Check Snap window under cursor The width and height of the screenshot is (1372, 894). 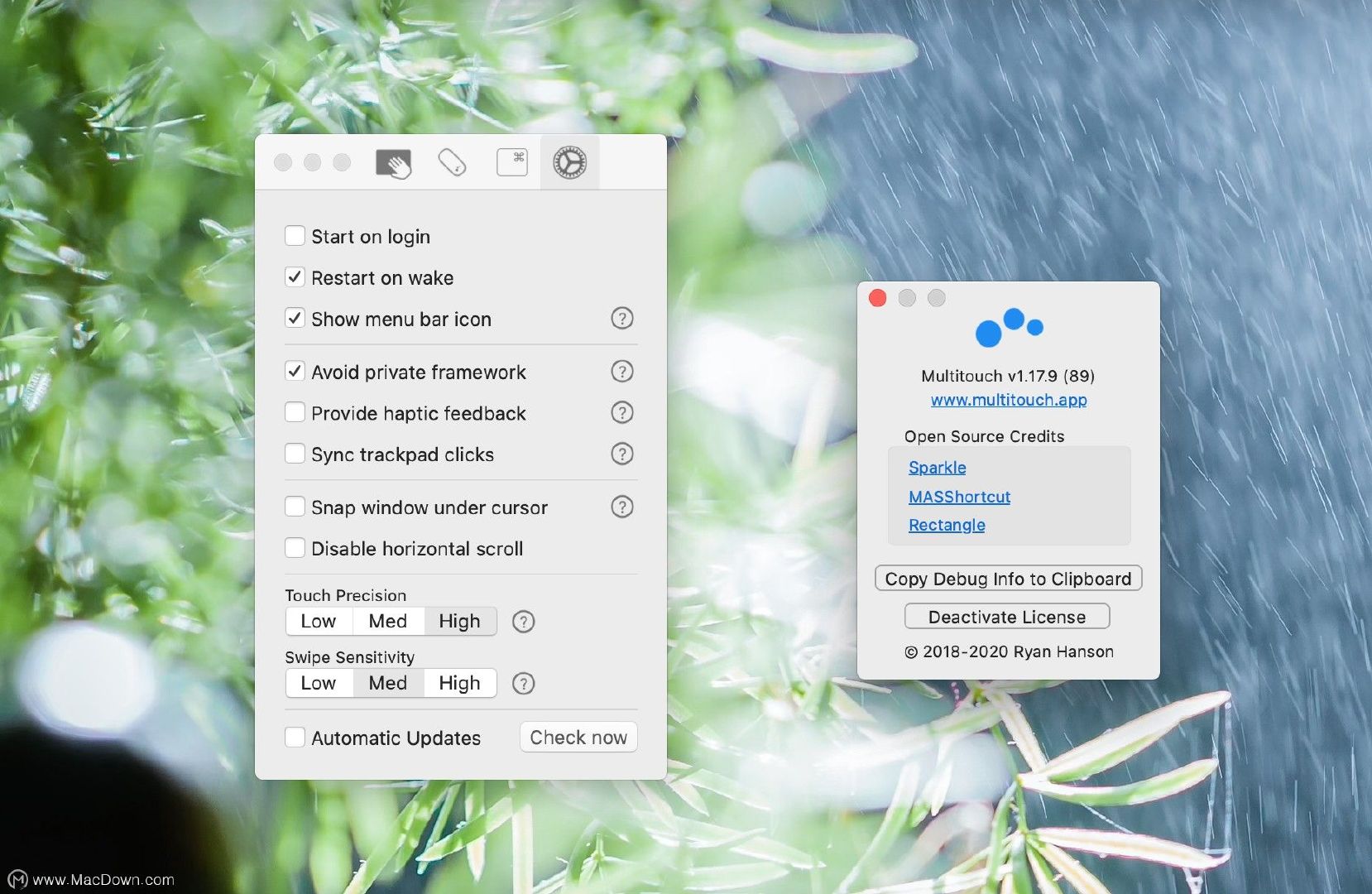[x=295, y=507]
